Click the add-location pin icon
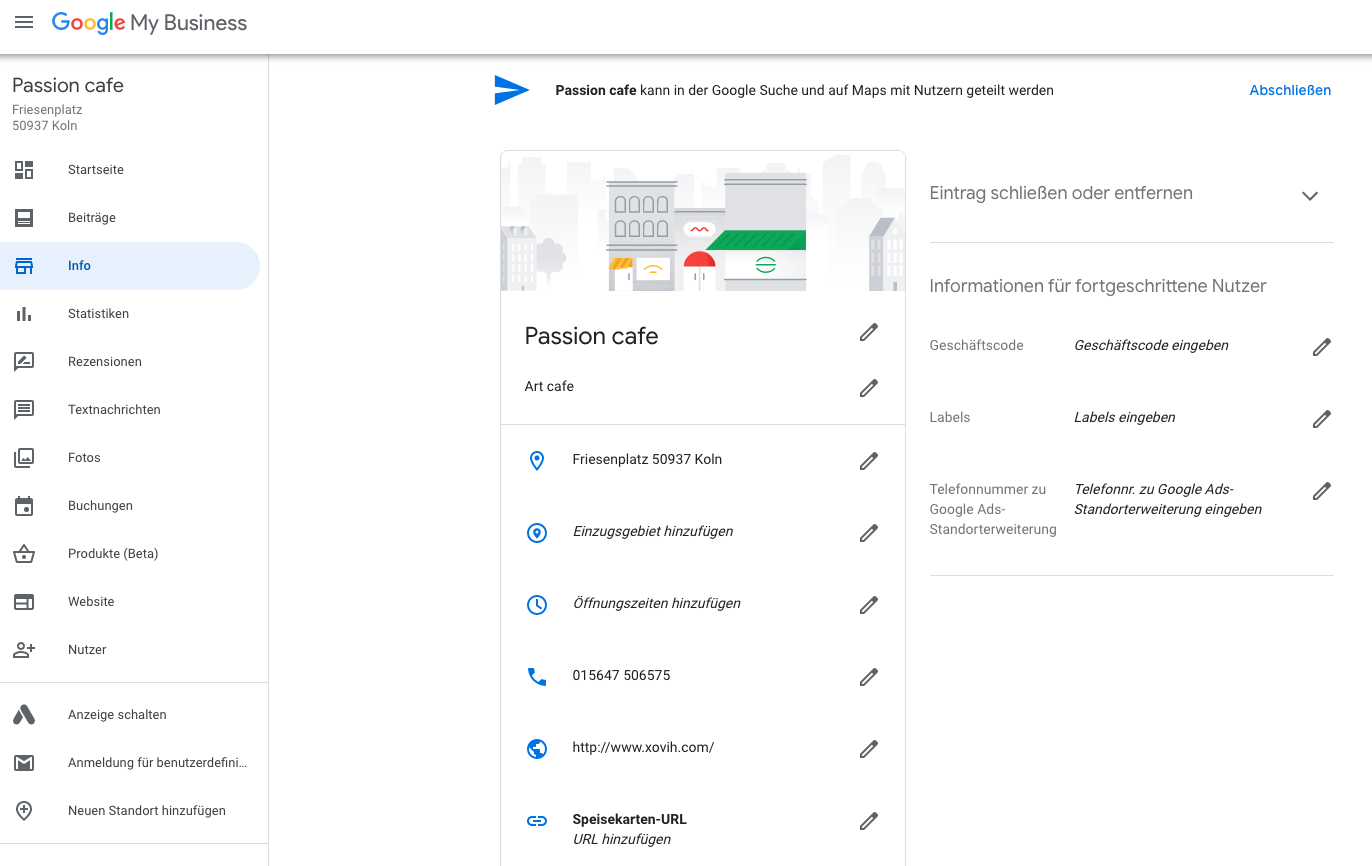Screen dimensions: 1372x866 24,811
